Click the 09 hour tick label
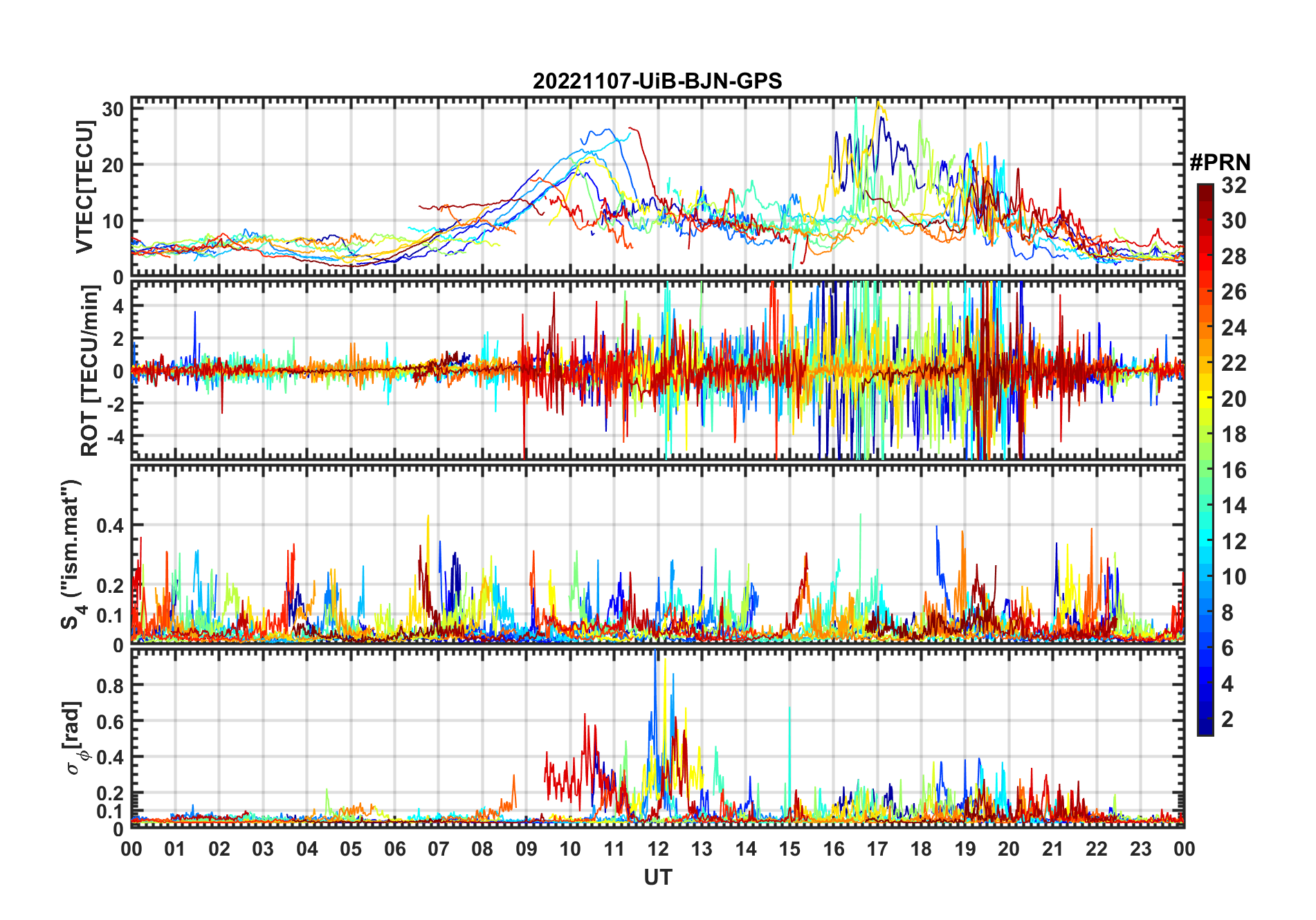 click(526, 849)
